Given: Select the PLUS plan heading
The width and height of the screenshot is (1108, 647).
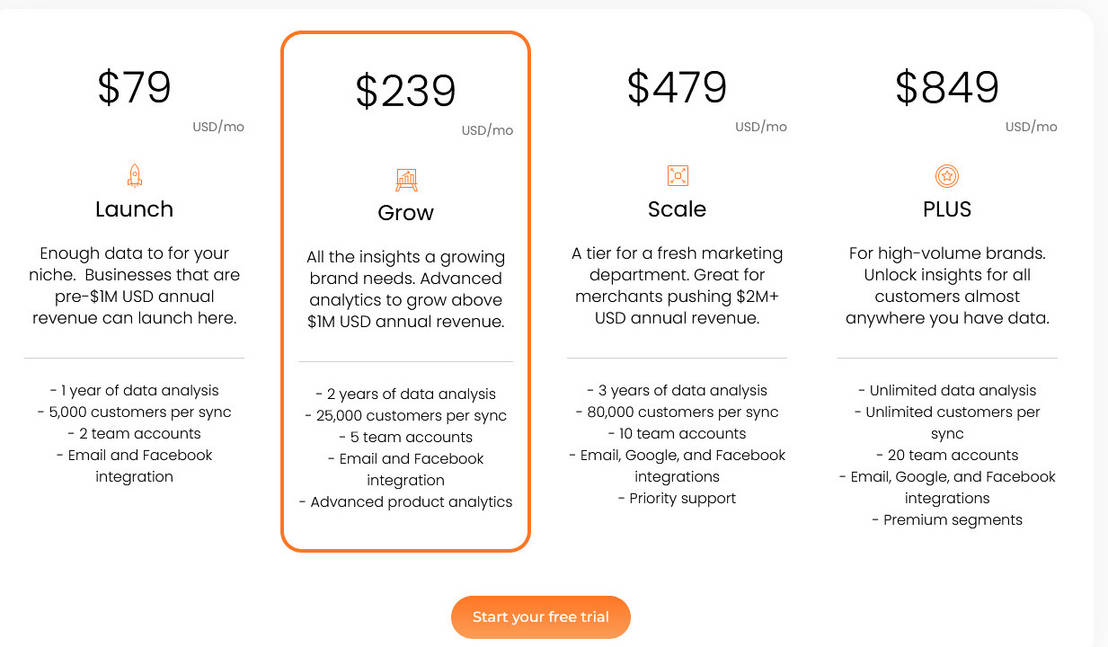Looking at the screenshot, I should 947,209.
